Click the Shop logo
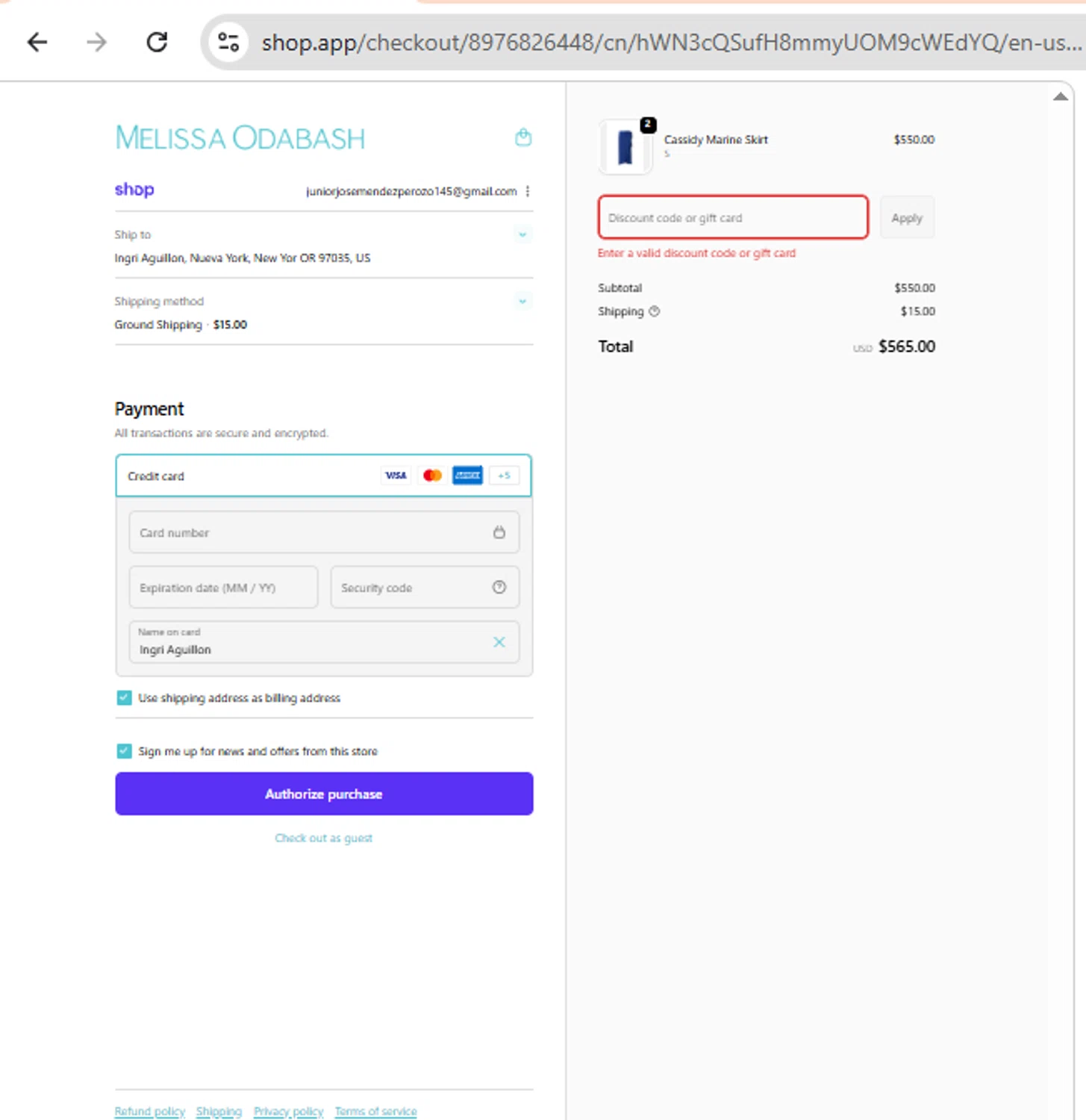1086x1120 pixels. click(x=134, y=190)
